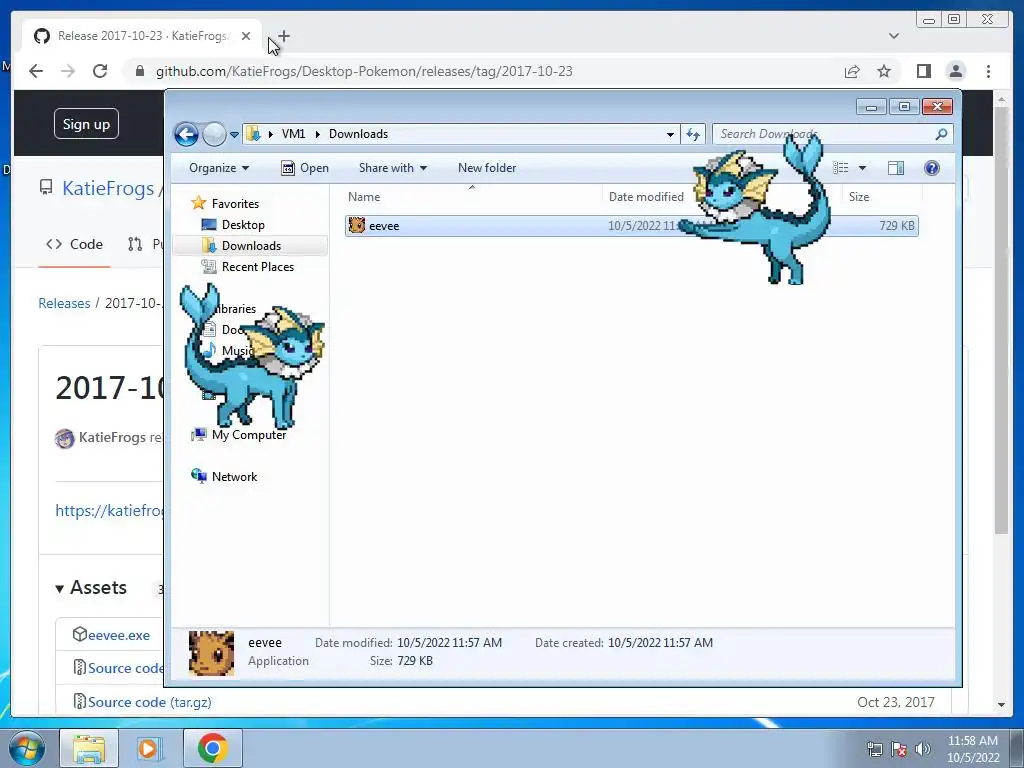Viewport: 1024px width, 768px height.
Task: Open Windows Media Player from the taskbar
Action: coord(149,748)
